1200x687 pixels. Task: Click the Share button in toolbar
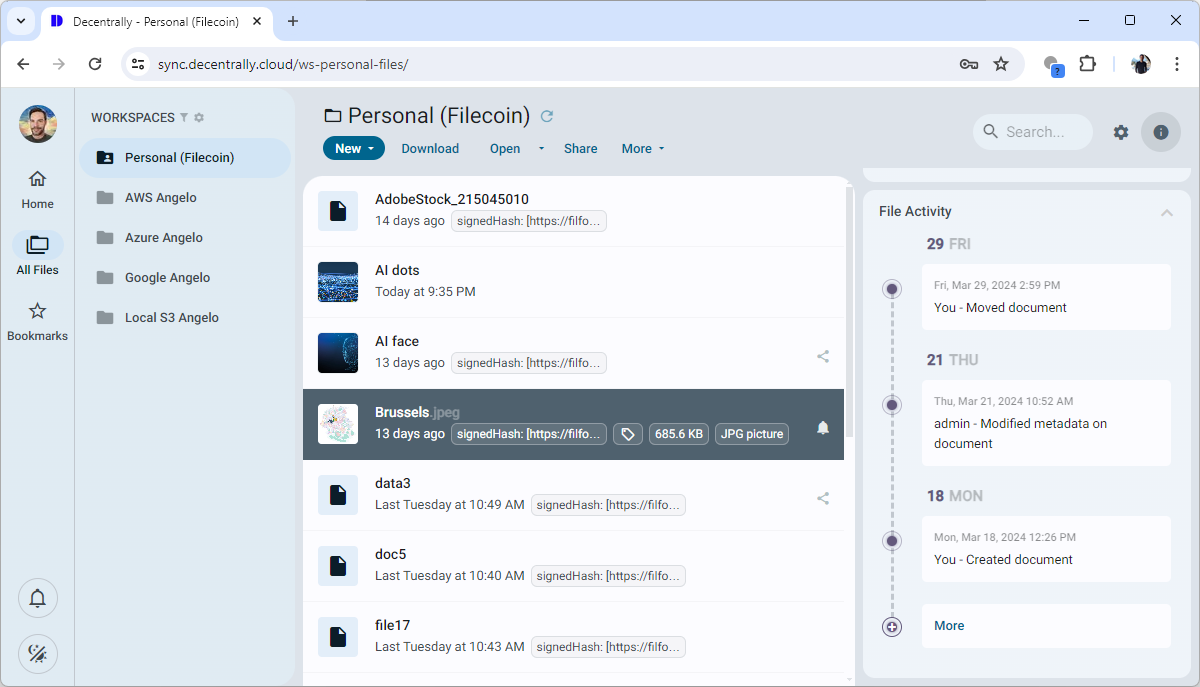pyautogui.click(x=580, y=149)
